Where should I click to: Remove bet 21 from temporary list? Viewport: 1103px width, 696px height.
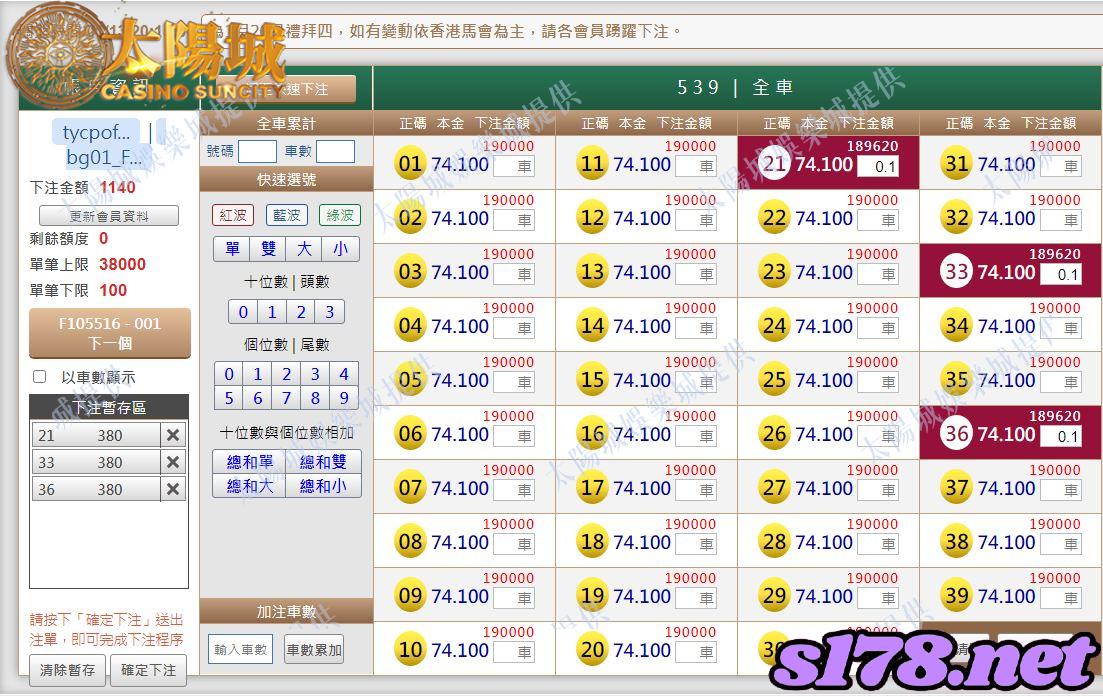pyautogui.click(x=173, y=435)
